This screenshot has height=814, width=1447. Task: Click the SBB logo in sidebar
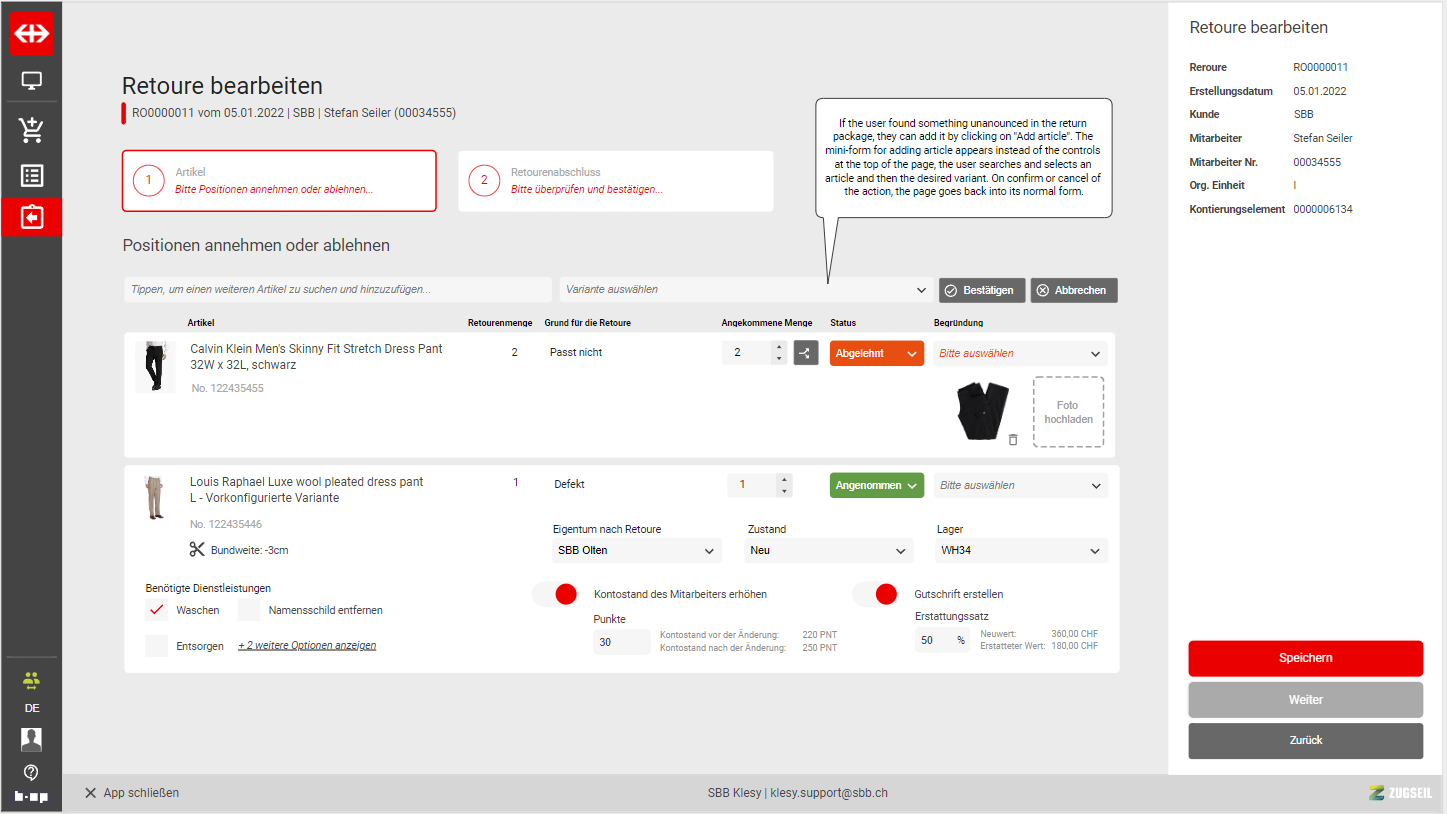pyautogui.click(x=31, y=33)
